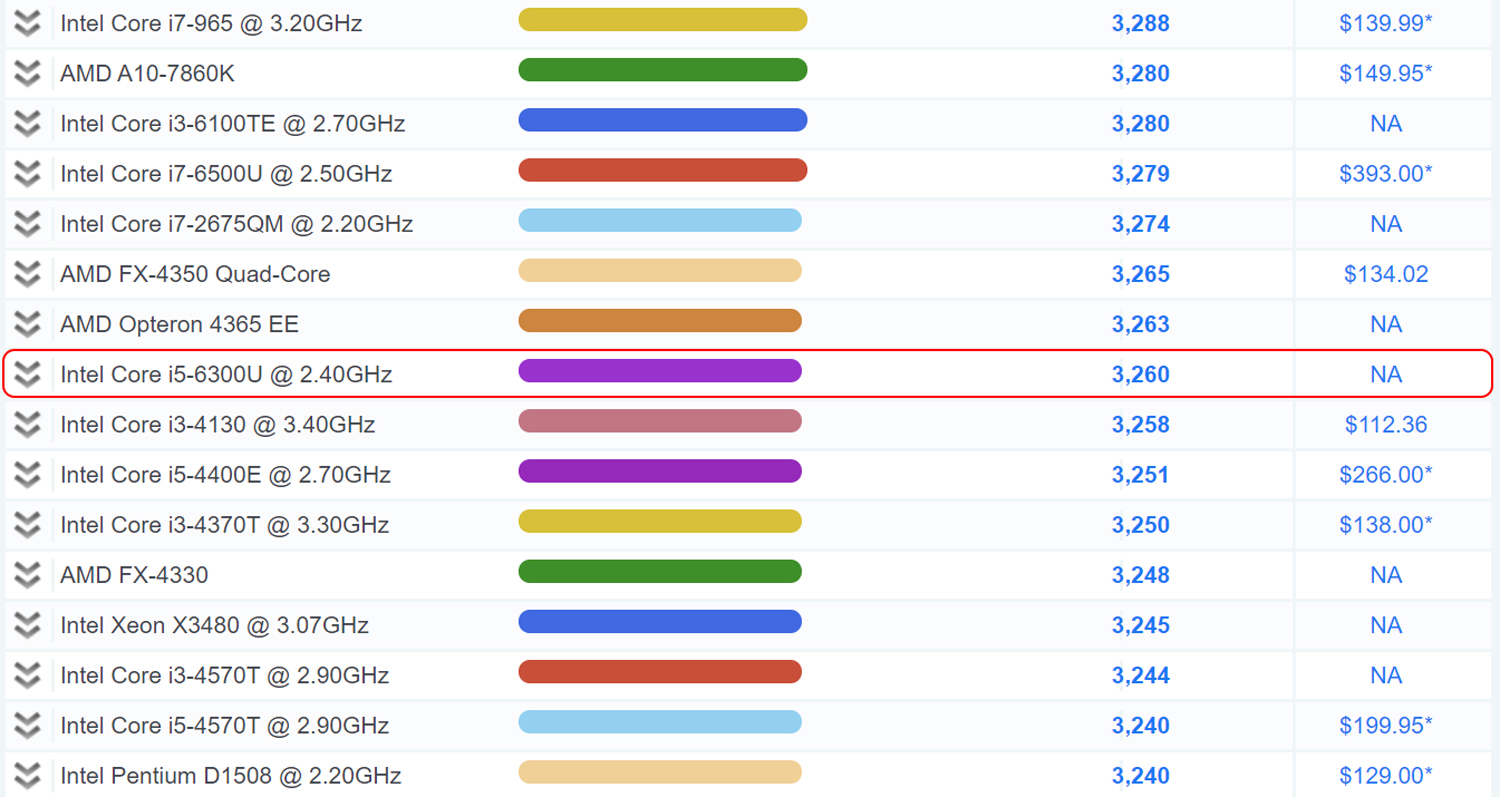
Task: Expand the Intel Pentium D1508 row chevron
Action: [28, 775]
